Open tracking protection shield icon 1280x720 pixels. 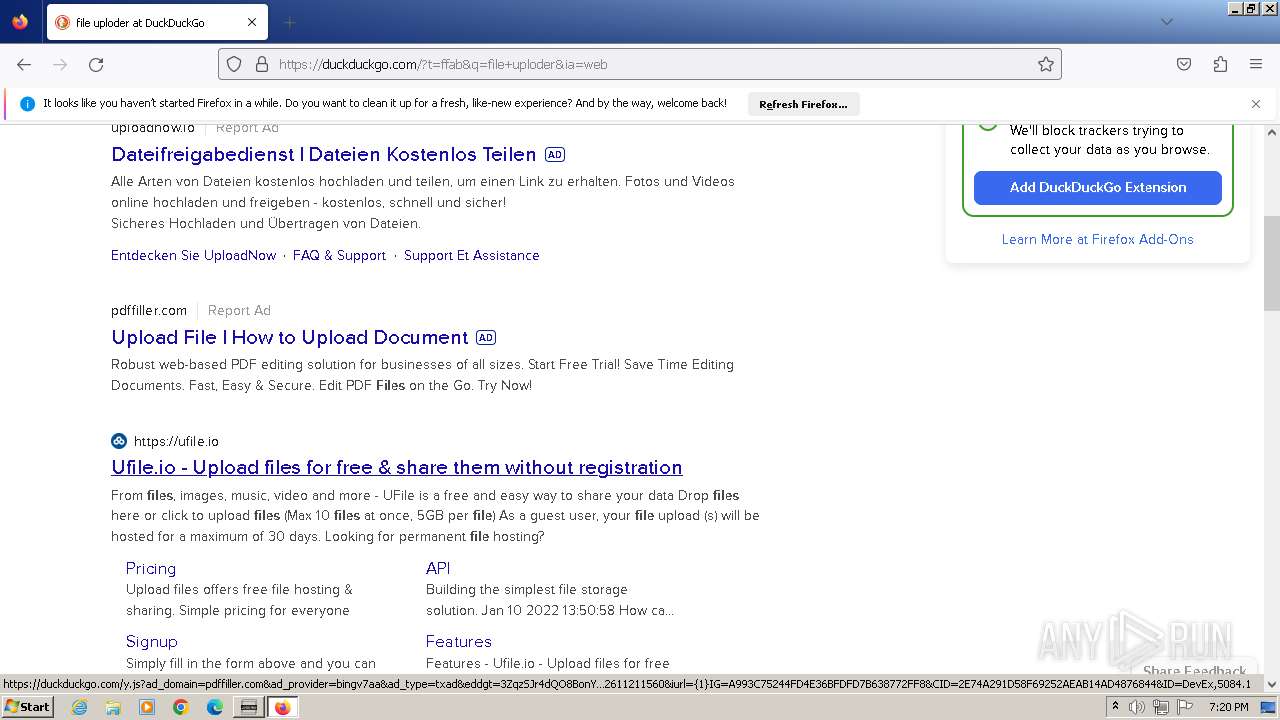click(234, 64)
